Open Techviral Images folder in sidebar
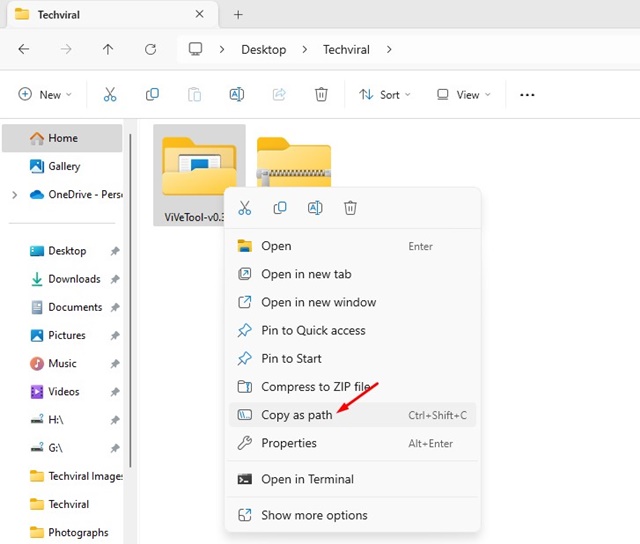Image resolution: width=640 pixels, height=544 pixels. [76, 476]
